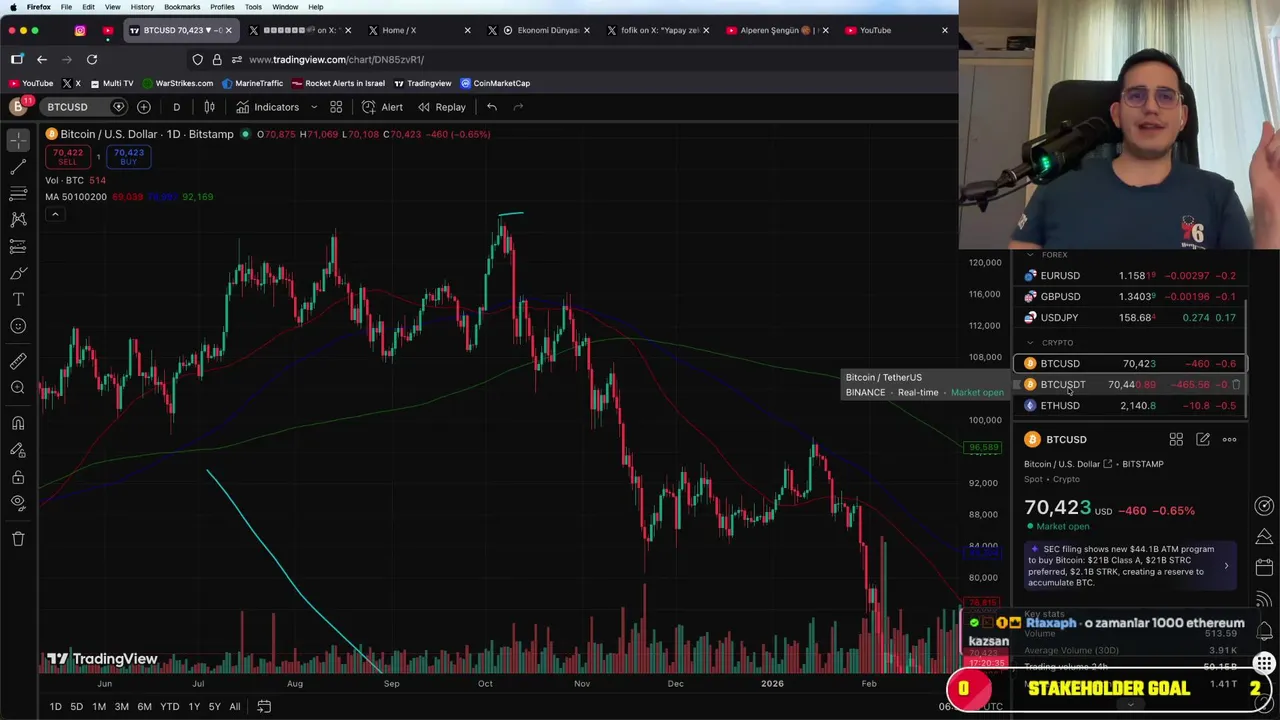
Task: Select USDJPY in the watchlist
Action: tap(1130, 318)
